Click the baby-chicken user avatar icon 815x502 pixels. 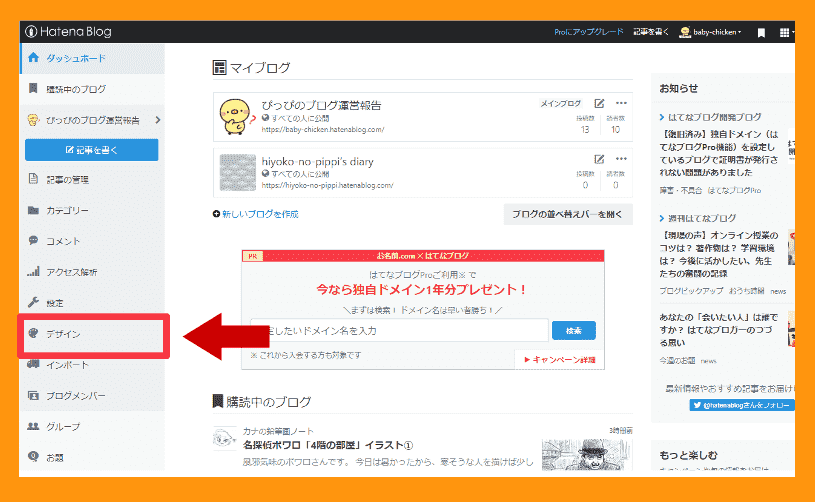(685, 32)
